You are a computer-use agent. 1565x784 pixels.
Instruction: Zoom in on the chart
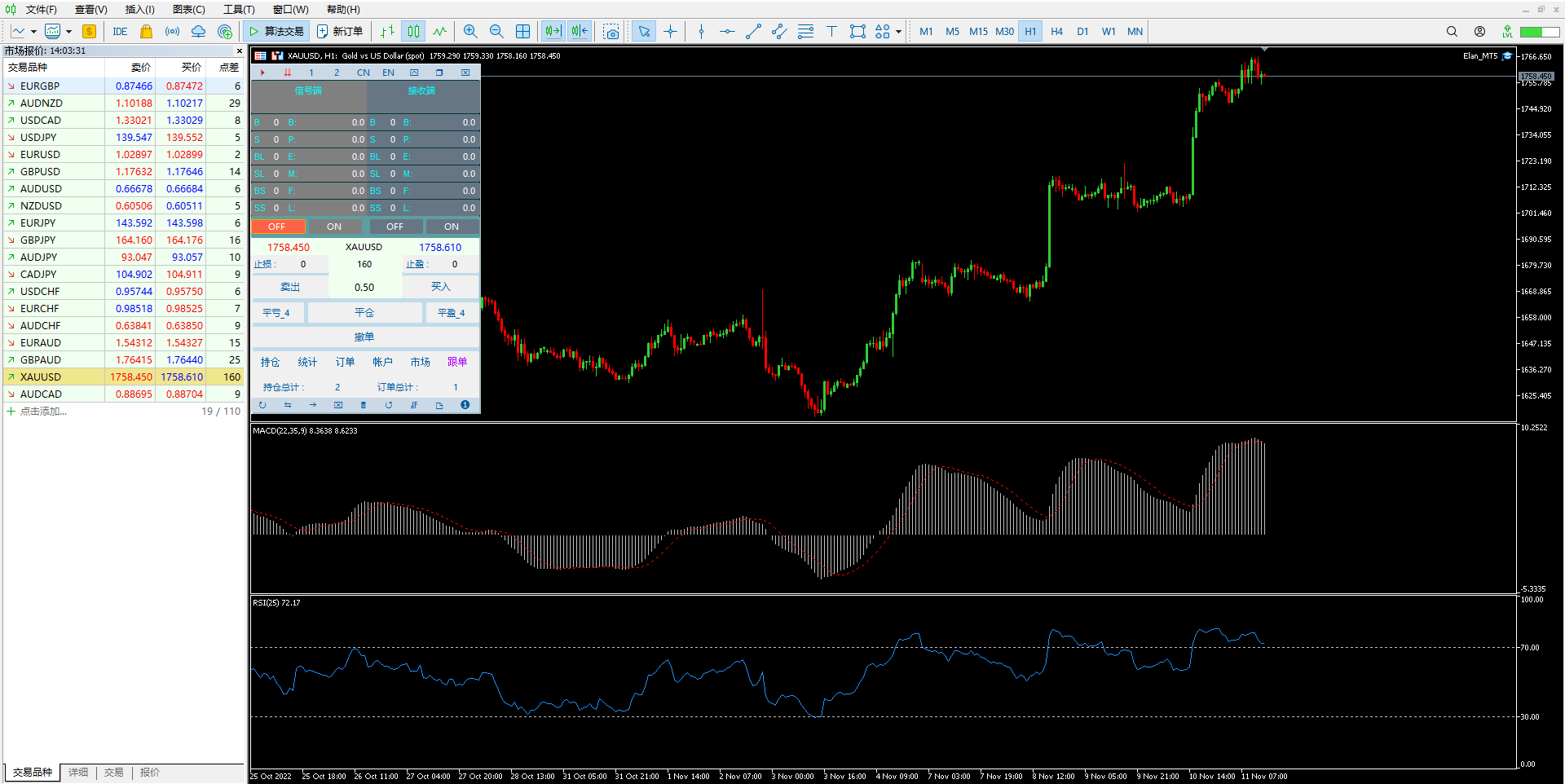pos(470,32)
